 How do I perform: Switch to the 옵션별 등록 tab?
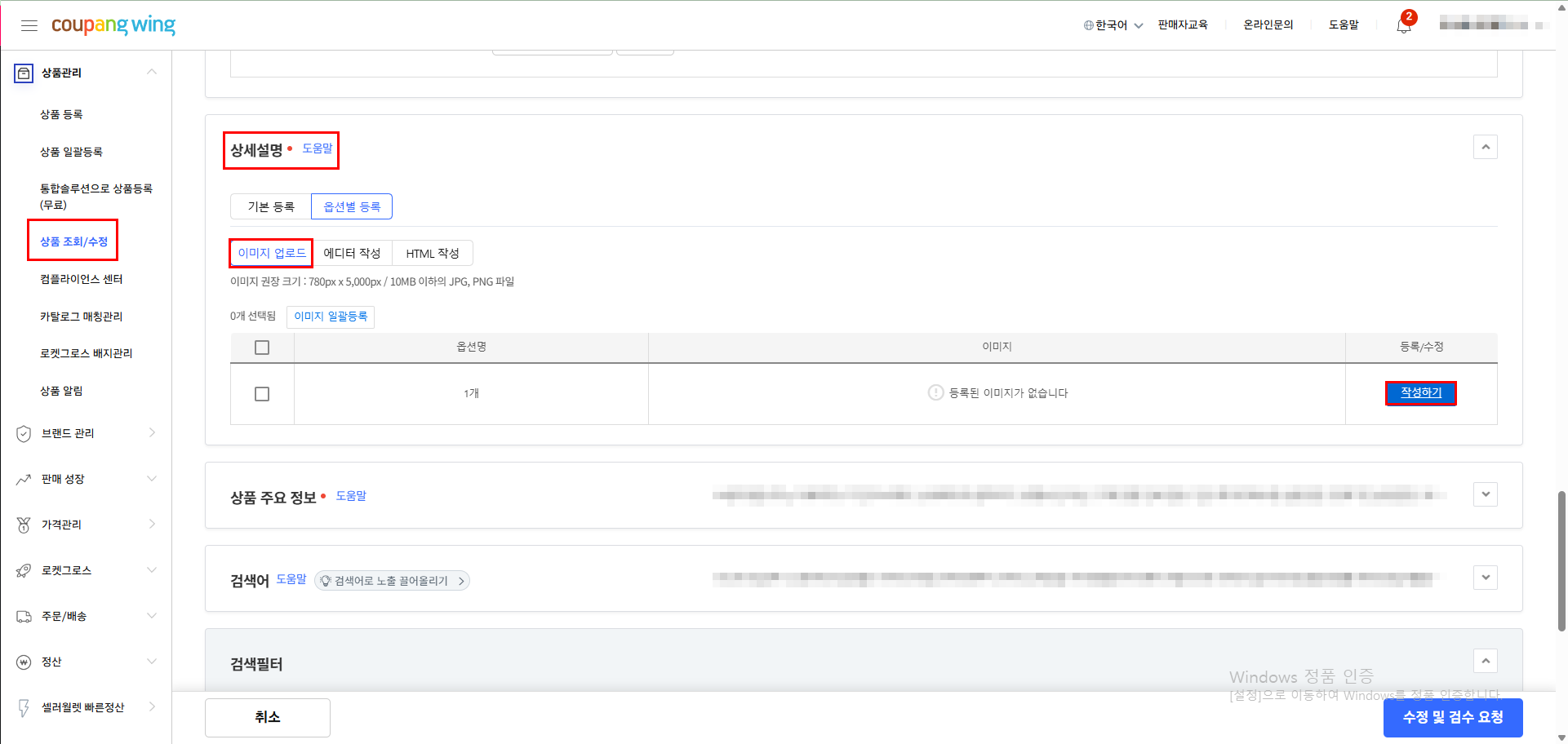point(352,207)
